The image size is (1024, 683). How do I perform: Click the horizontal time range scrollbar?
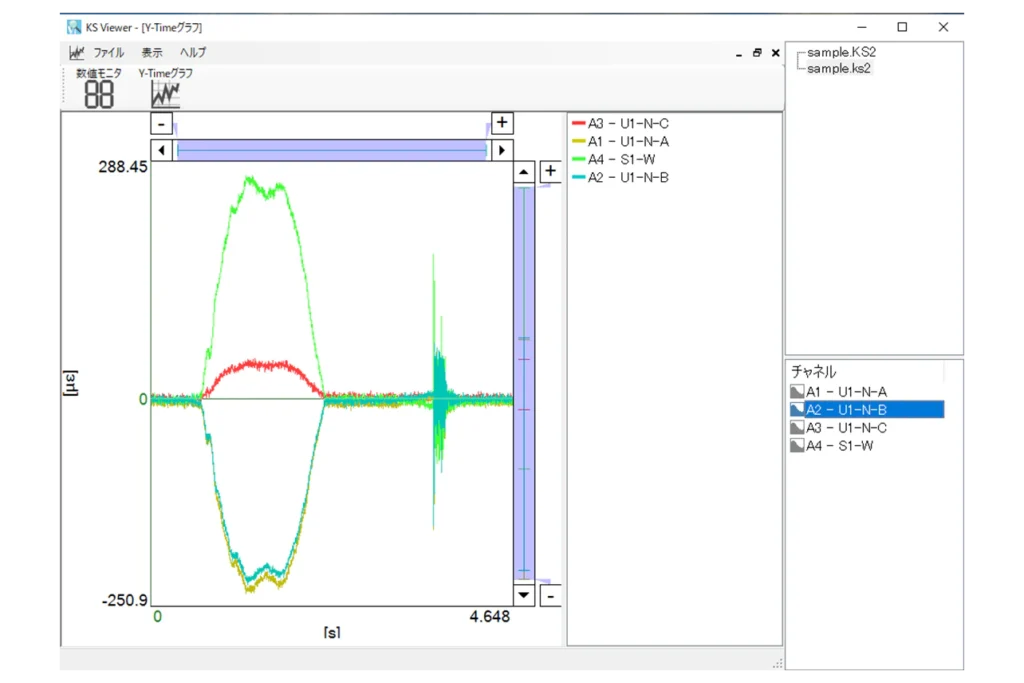pyautogui.click(x=331, y=150)
